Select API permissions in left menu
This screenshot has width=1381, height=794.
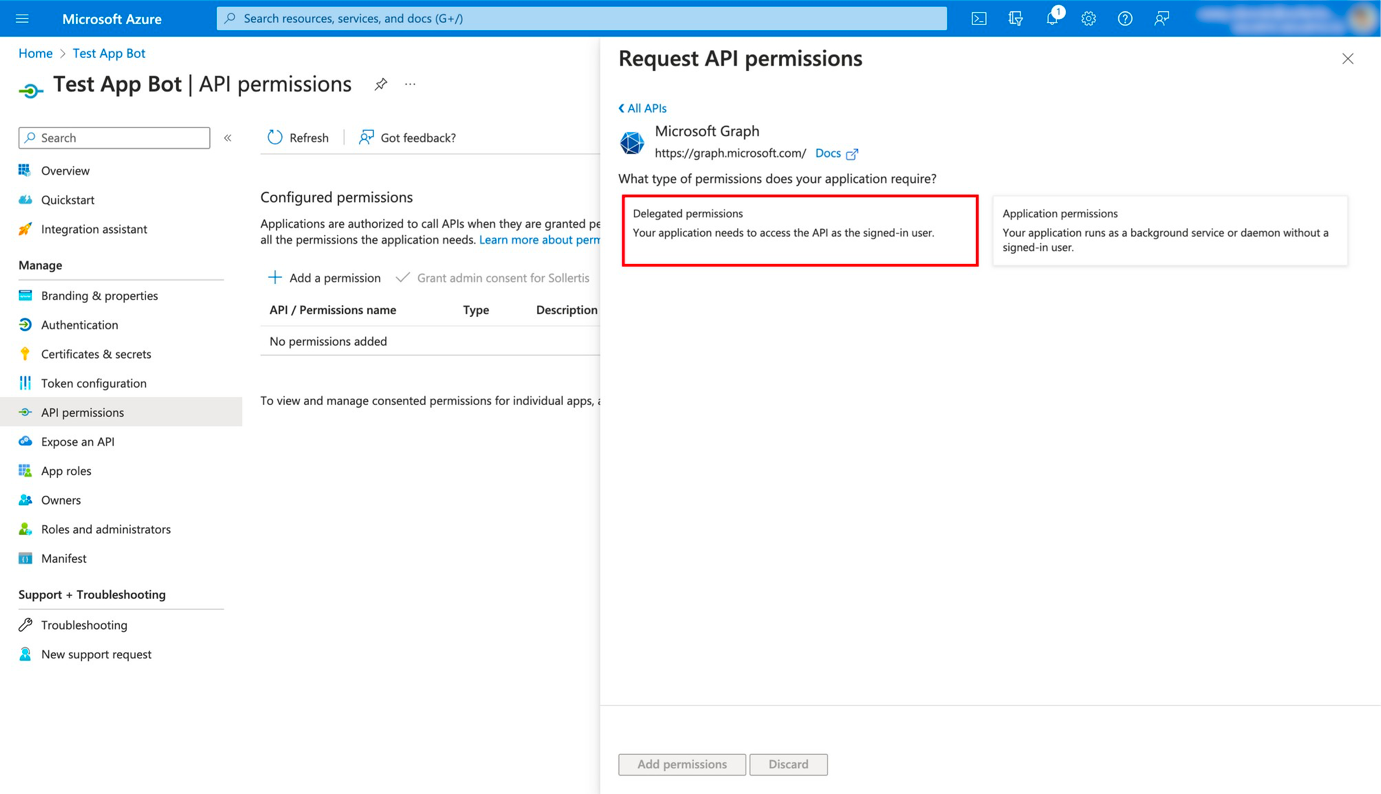pos(121,412)
